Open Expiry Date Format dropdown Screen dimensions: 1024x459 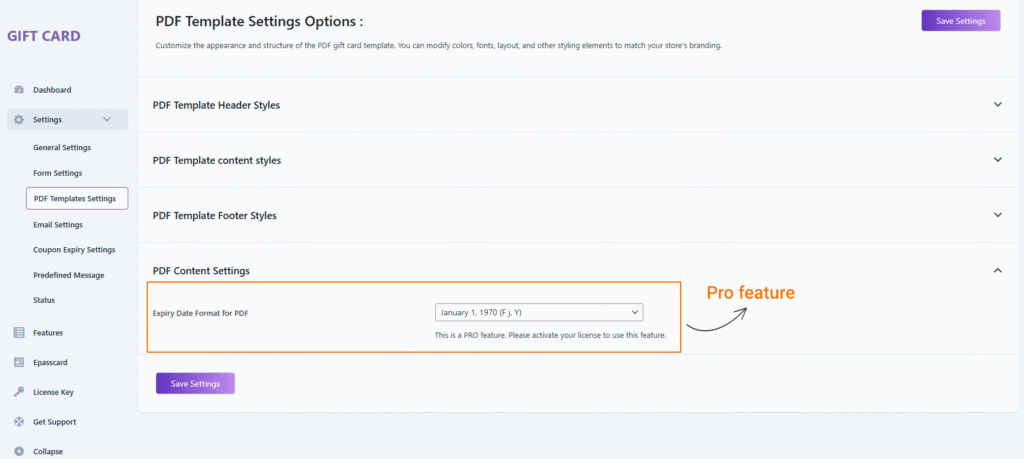click(x=538, y=313)
